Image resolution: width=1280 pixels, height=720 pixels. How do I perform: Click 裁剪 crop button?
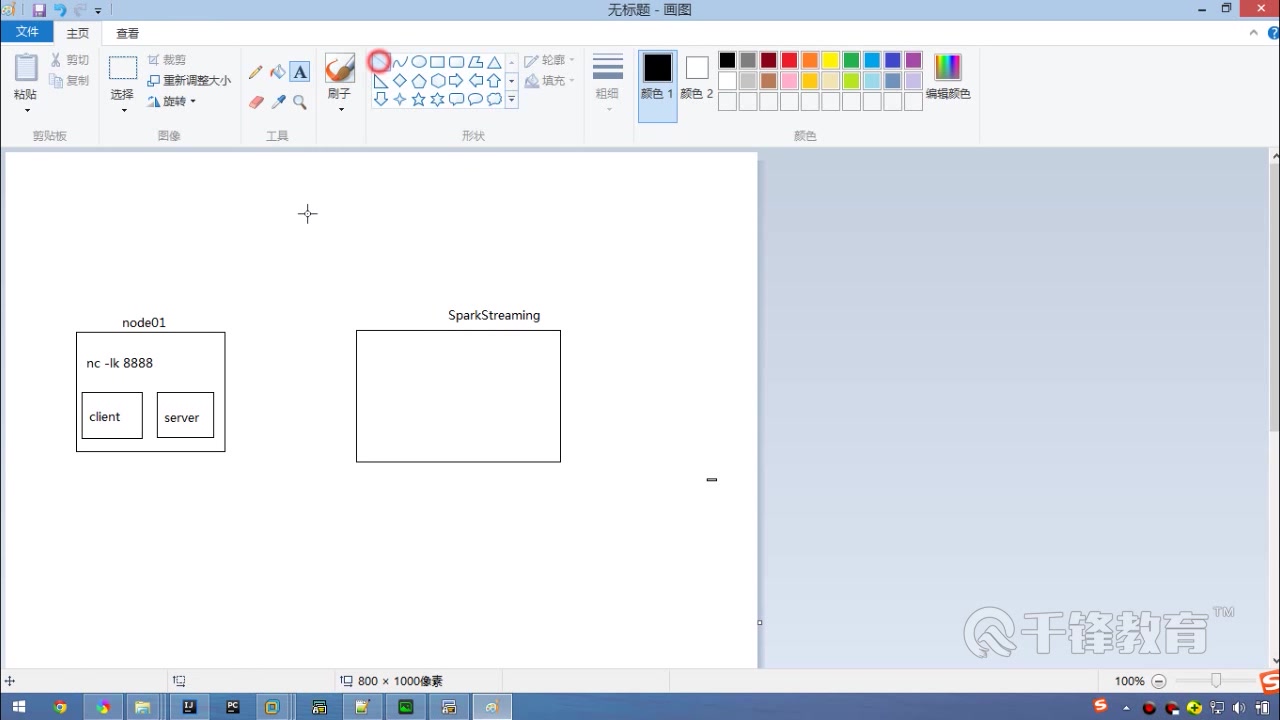tap(167, 60)
